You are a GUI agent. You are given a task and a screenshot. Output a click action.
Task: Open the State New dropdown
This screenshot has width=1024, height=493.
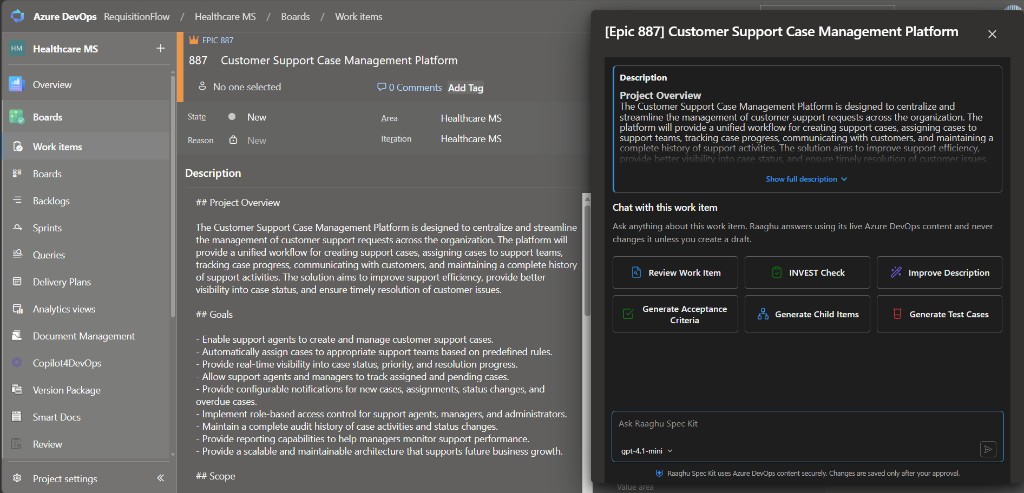(x=257, y=117)
